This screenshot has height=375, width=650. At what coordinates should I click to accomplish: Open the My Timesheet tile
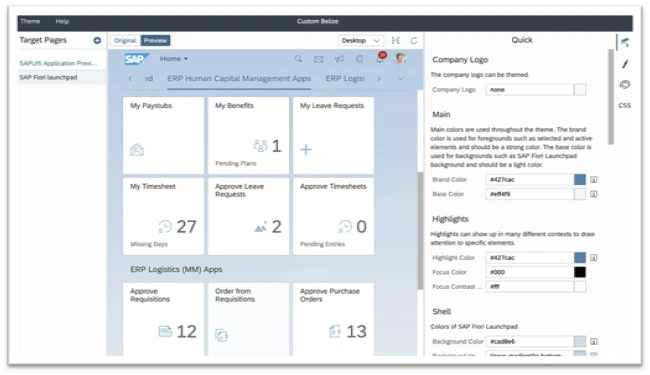coord(163,216)
